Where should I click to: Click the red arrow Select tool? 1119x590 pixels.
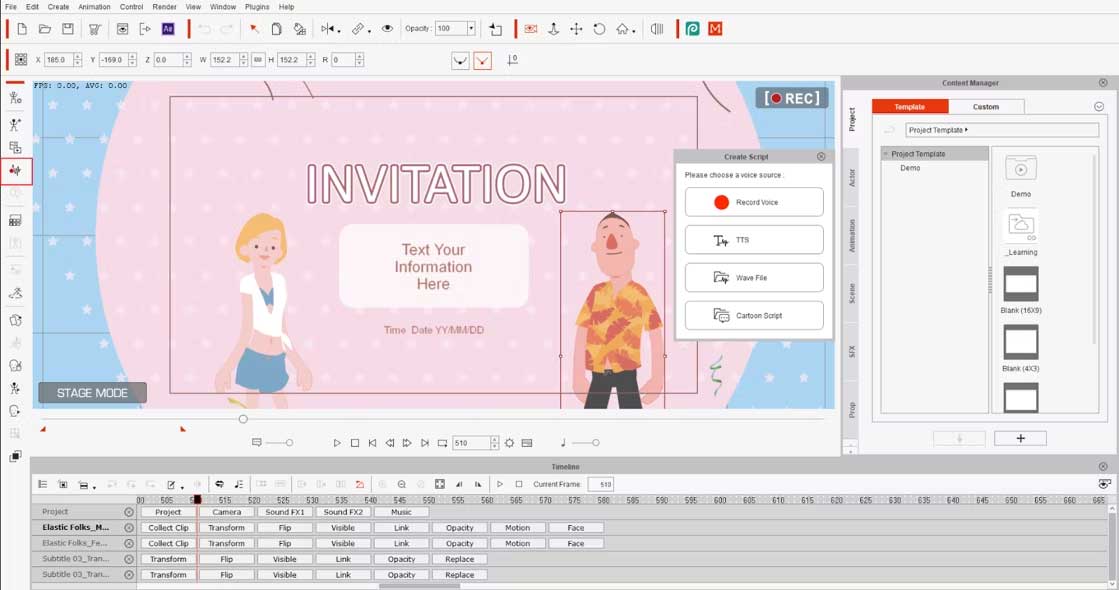tap(254, 29)
